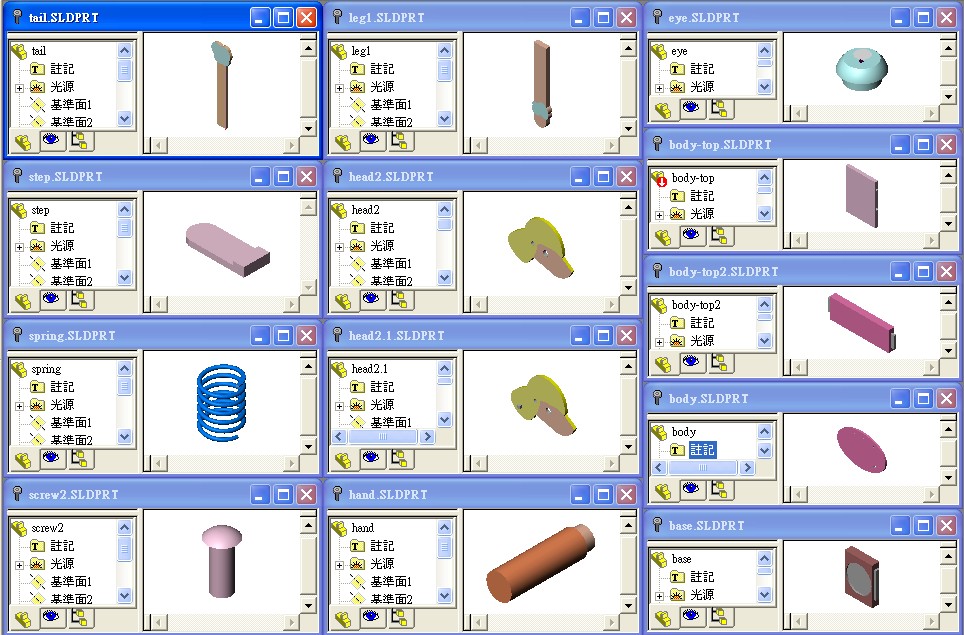Open PropertyManager tab in tail window

pos(51,141)
